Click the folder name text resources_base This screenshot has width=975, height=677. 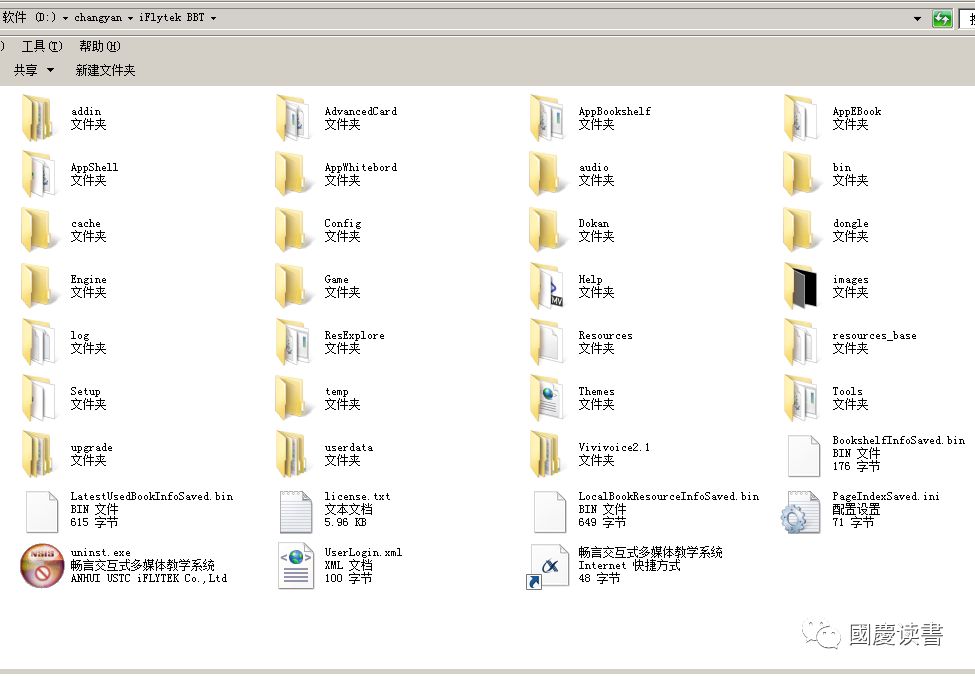click(874, 335)
